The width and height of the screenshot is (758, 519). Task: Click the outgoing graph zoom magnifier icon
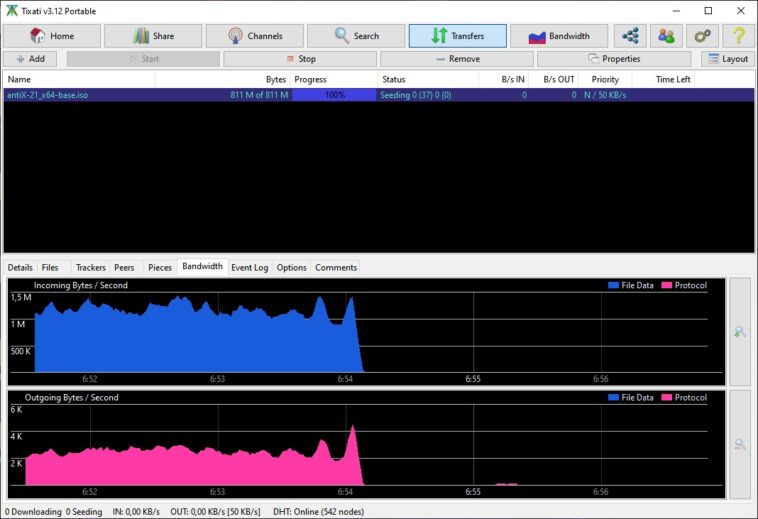click(740, 444)
